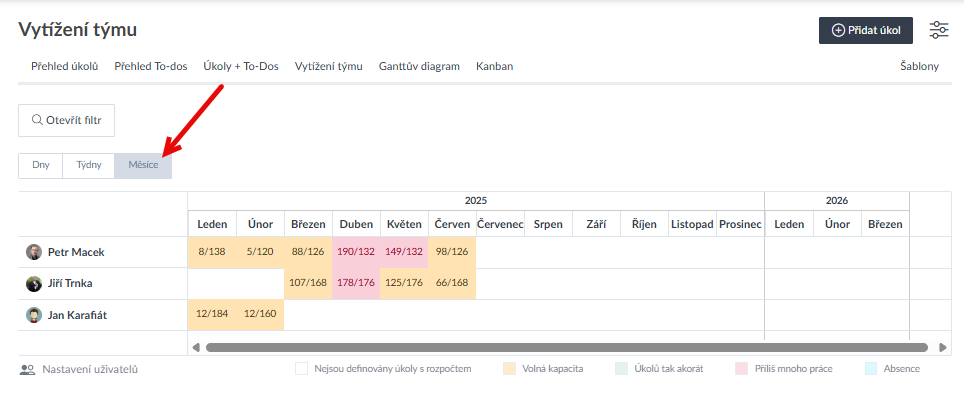The image size is (964, 414).
Task: Select the Měsíce view
Action: [x=143, y=165]
